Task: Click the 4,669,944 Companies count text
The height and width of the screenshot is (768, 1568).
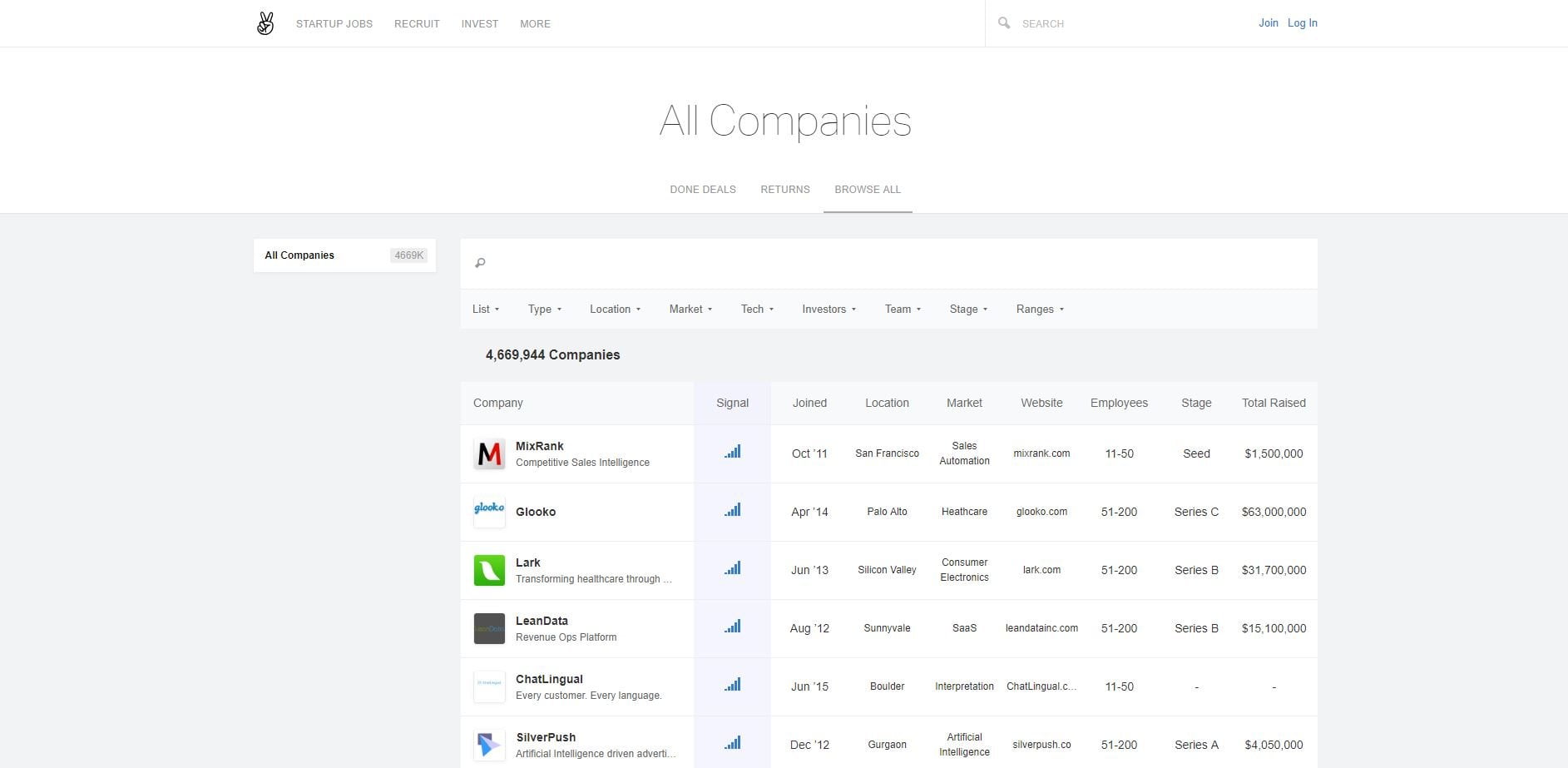Action: (552, 354)
